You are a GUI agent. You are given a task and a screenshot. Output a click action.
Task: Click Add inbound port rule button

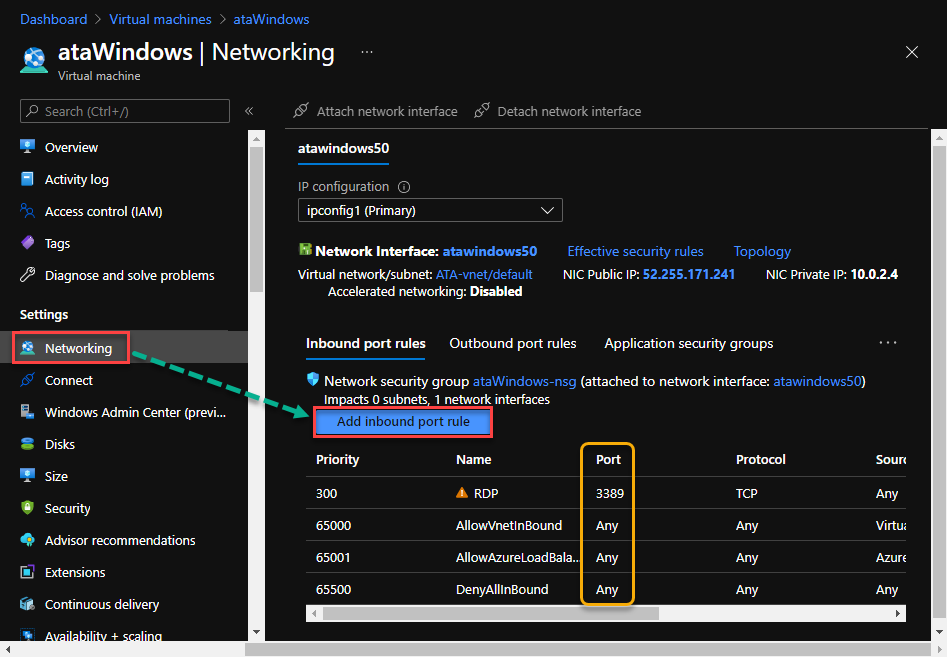pyautogui.click(x=403, y=421)
